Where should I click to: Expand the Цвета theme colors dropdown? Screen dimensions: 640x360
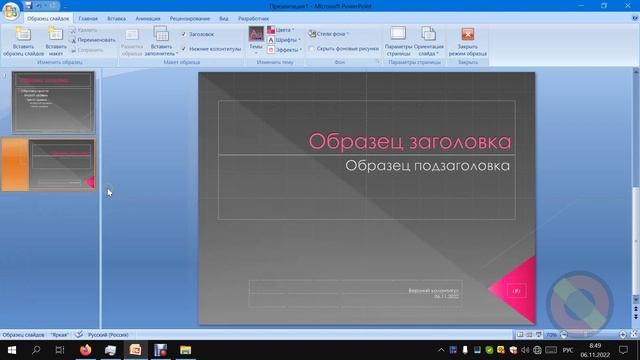coord(281,30)
